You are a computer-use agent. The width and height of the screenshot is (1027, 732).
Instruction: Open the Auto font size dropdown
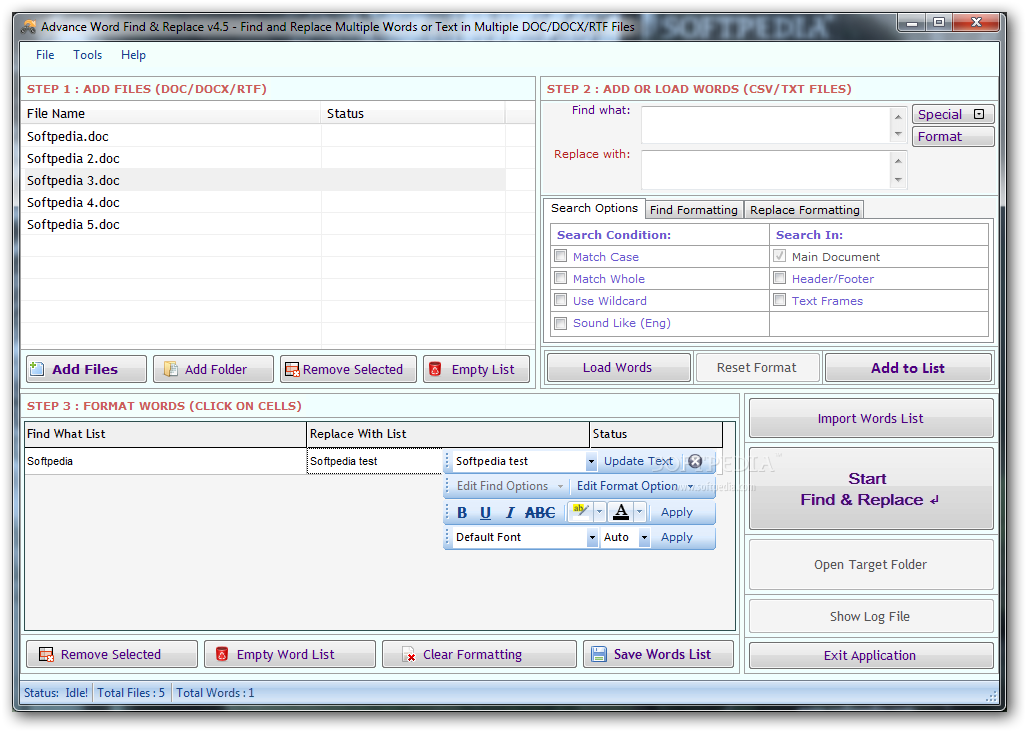[644, 538]
